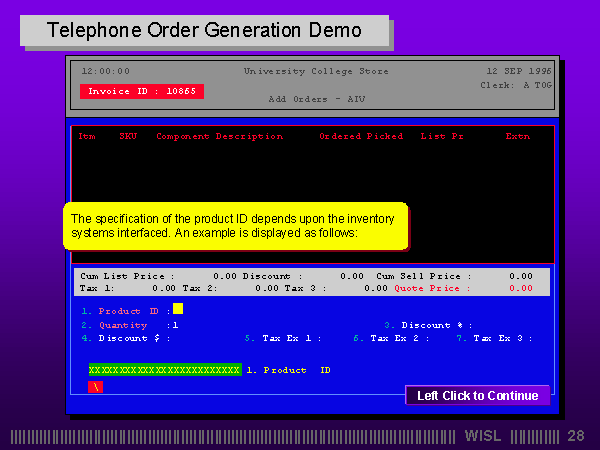Click the SKU column header
This screenshot has height=450, width=600.
(128, 136)
